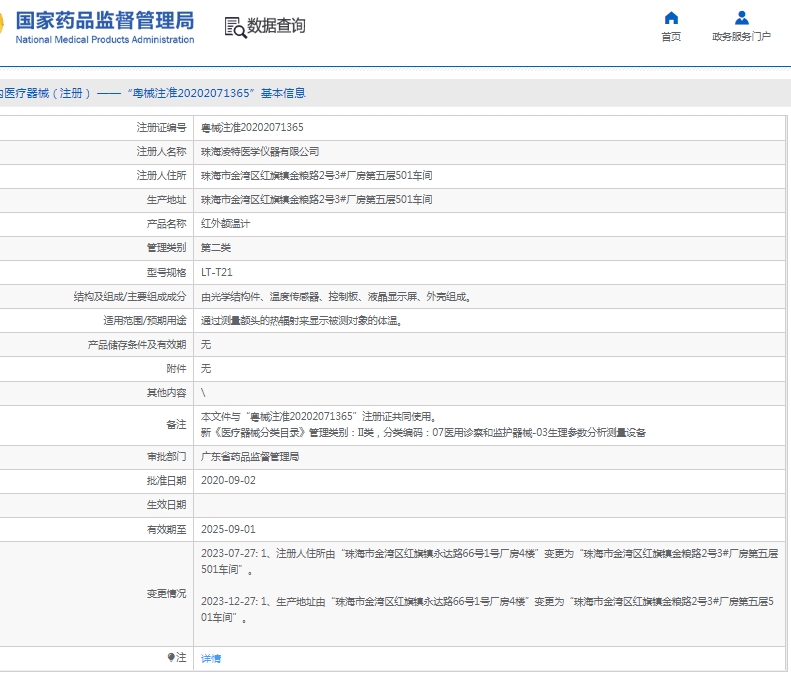Click the empty 生效日期 value cell
791x677 pixels.
click(x=489, y=505)
